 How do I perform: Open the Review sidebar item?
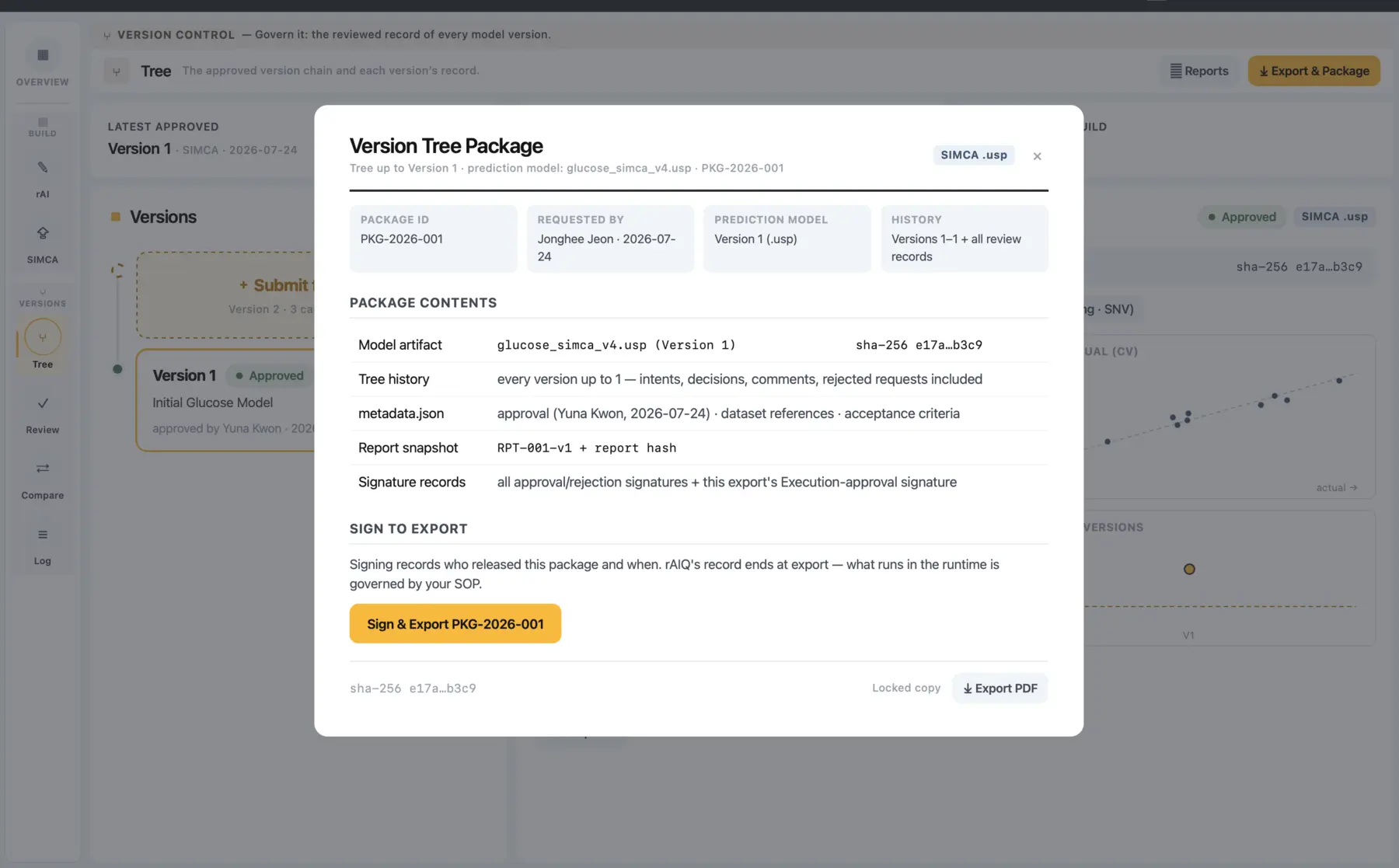click(x=42, y=415)
